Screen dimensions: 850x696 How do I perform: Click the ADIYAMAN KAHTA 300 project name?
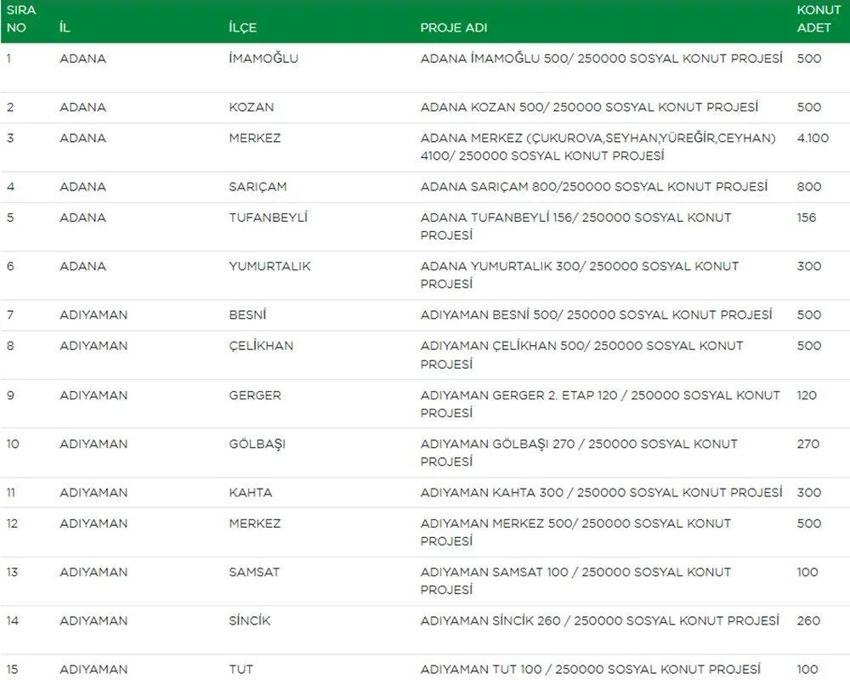(601, 492)
